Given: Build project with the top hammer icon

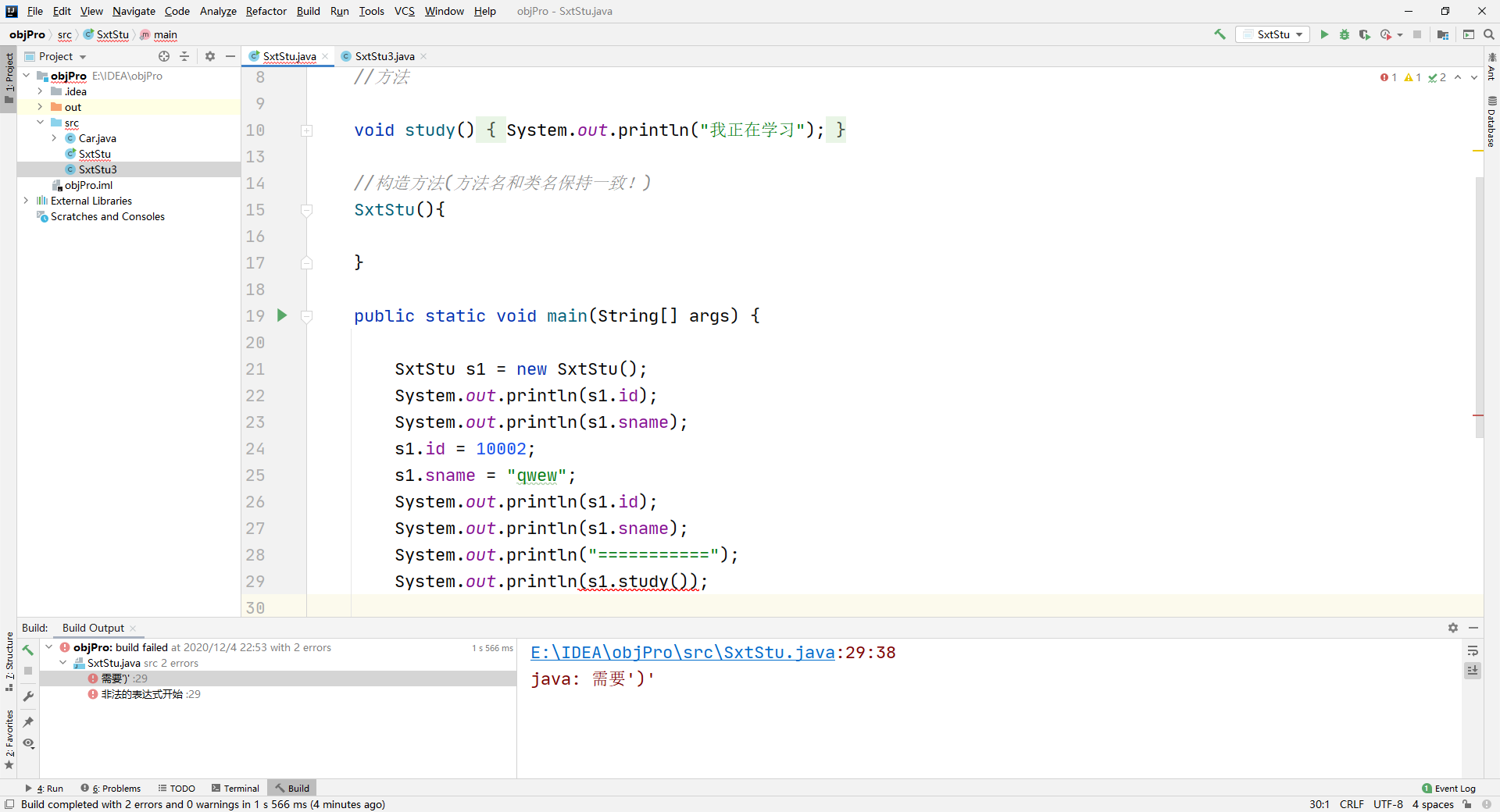Looking at the screenshot, I should point(1220,34).
